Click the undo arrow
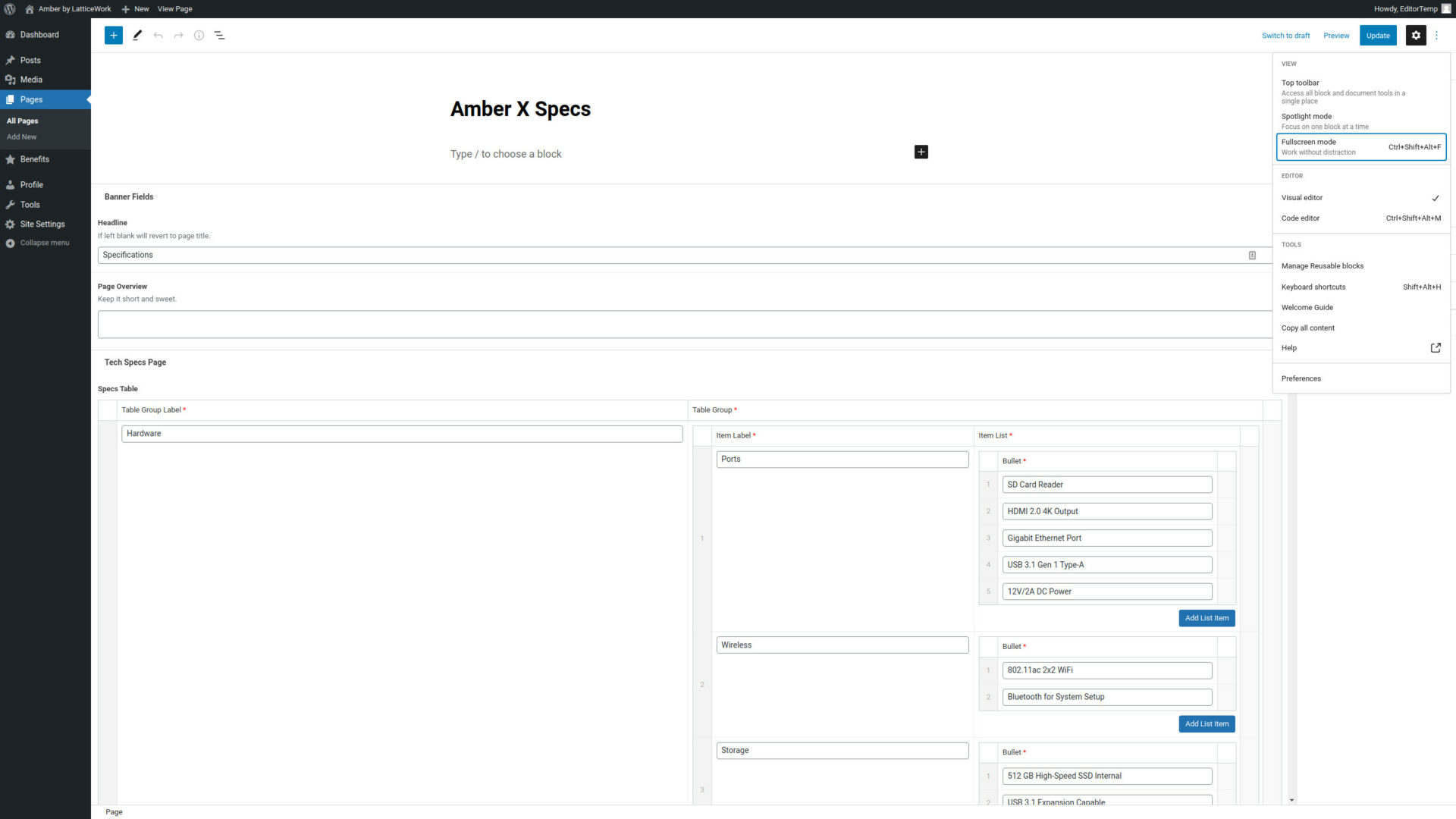Image resolution: width=1456 pixels, height=819 pixels. pos(158,36)
